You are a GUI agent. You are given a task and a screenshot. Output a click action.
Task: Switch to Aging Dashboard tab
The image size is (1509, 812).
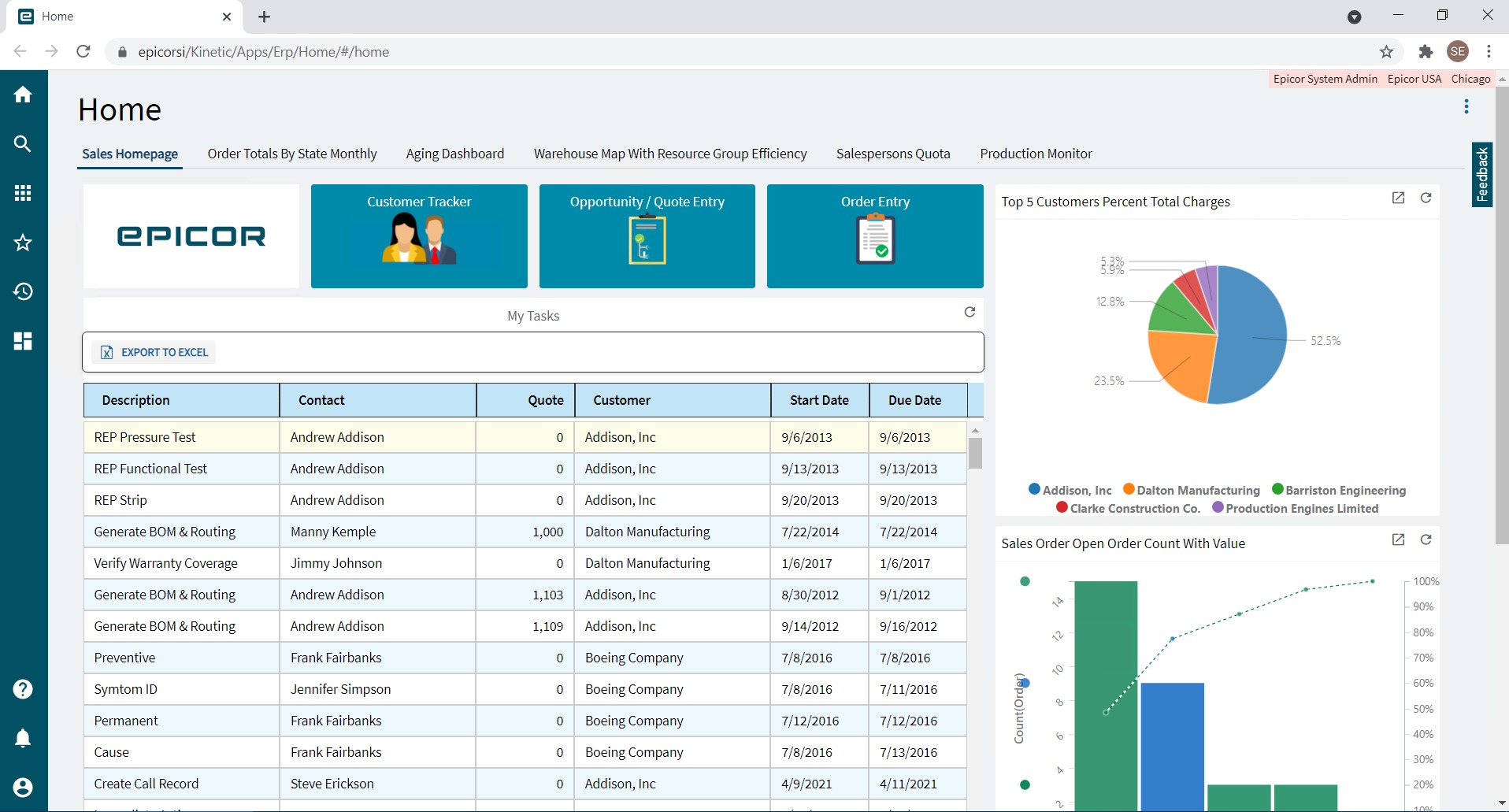454,154
